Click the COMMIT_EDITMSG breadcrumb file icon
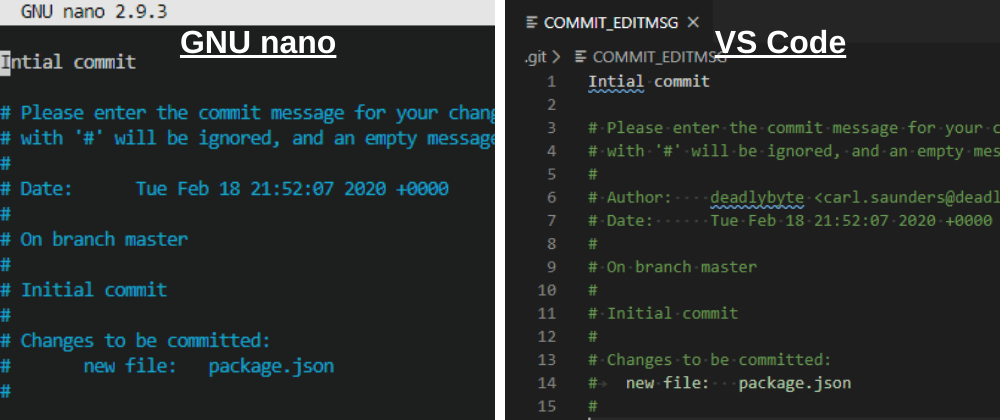 (x=580, y=57)
